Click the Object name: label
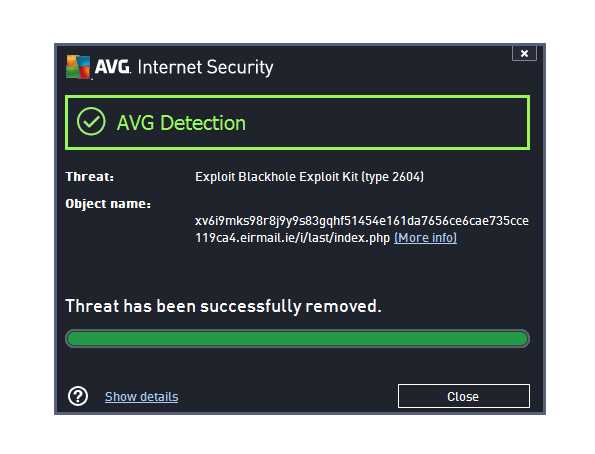 [x=108, y=204]
